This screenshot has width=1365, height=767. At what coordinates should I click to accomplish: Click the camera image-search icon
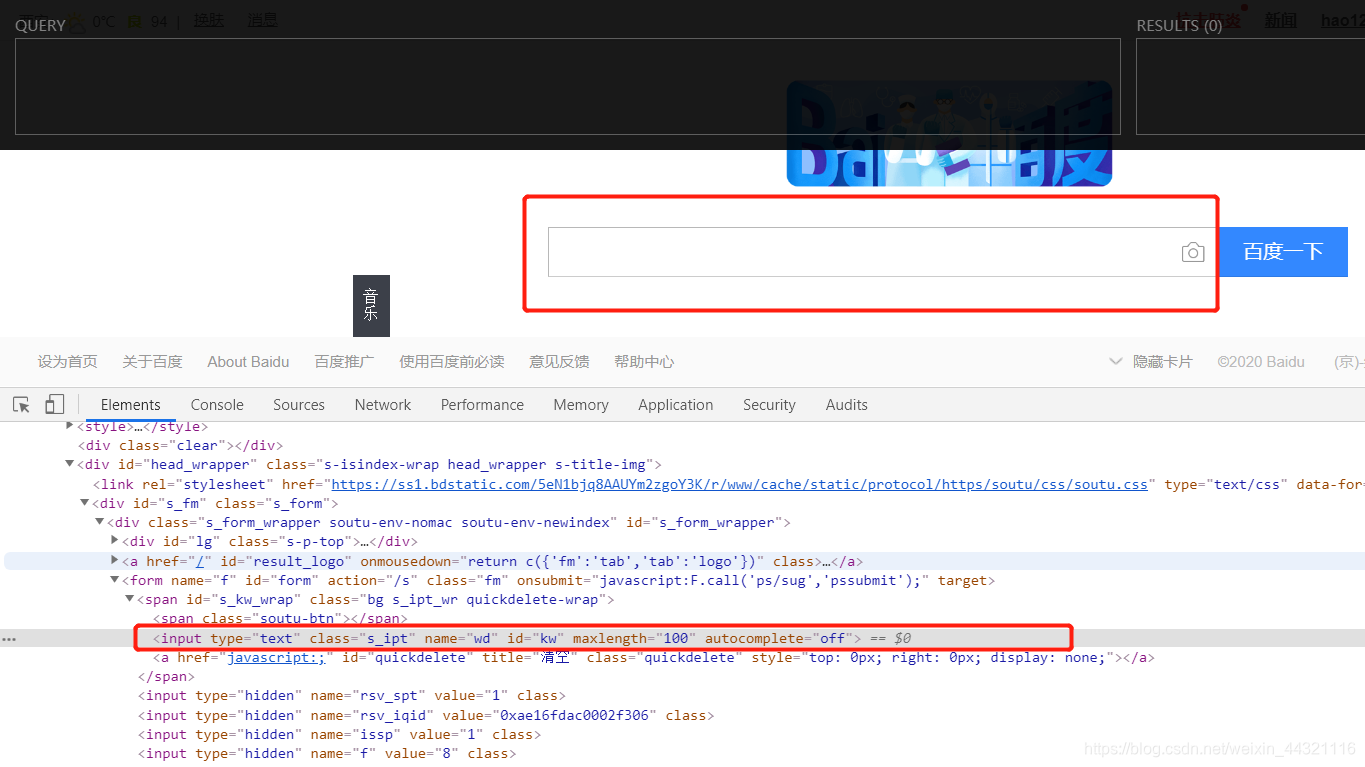pos(1192,252)
